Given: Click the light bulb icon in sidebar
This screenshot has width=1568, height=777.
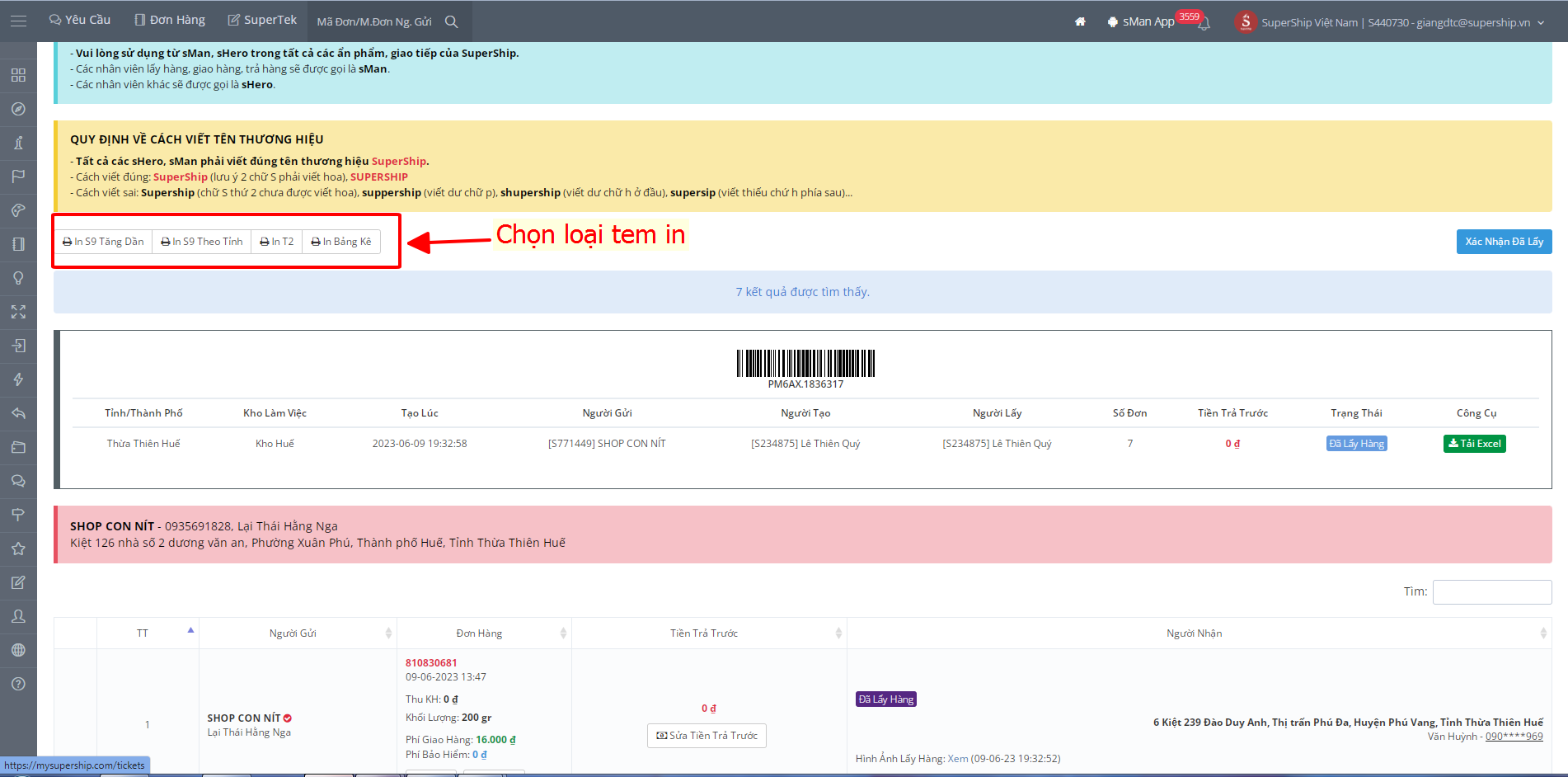Looking at the screenshot, I should point(18,278).
